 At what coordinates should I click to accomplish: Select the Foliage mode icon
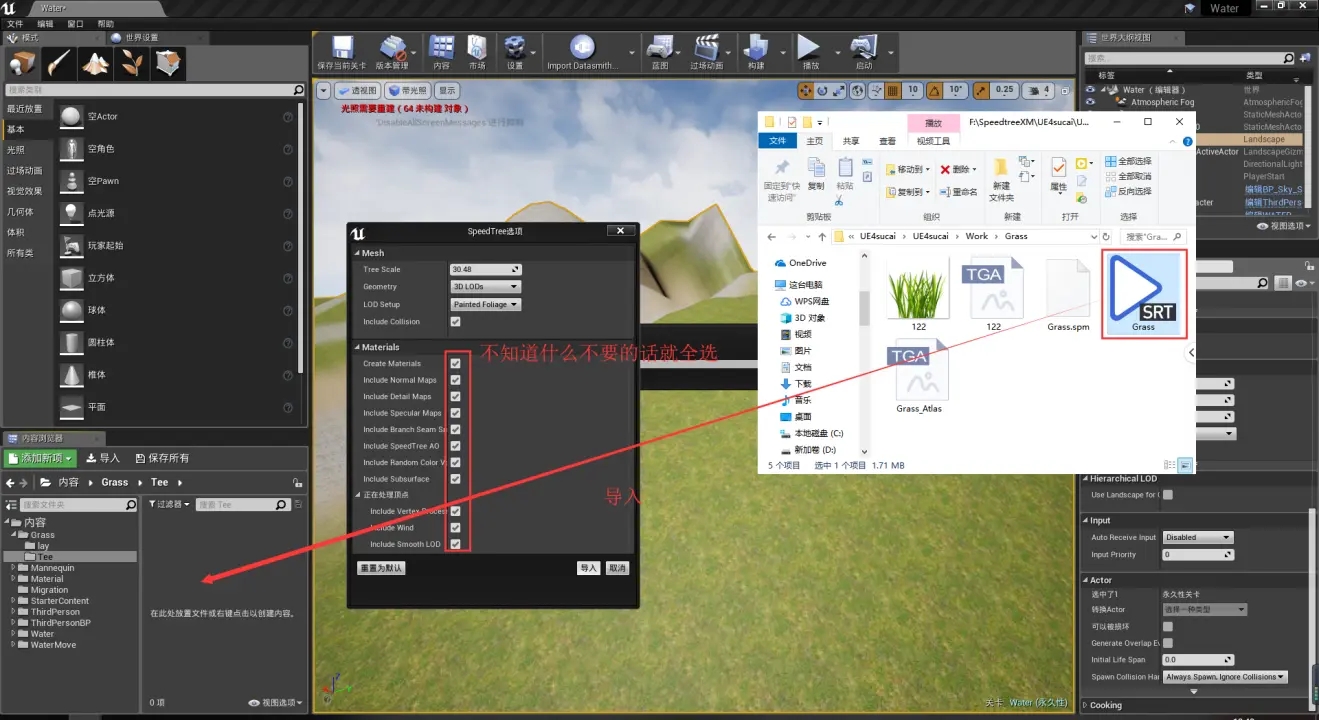click(x=132, y=63)
